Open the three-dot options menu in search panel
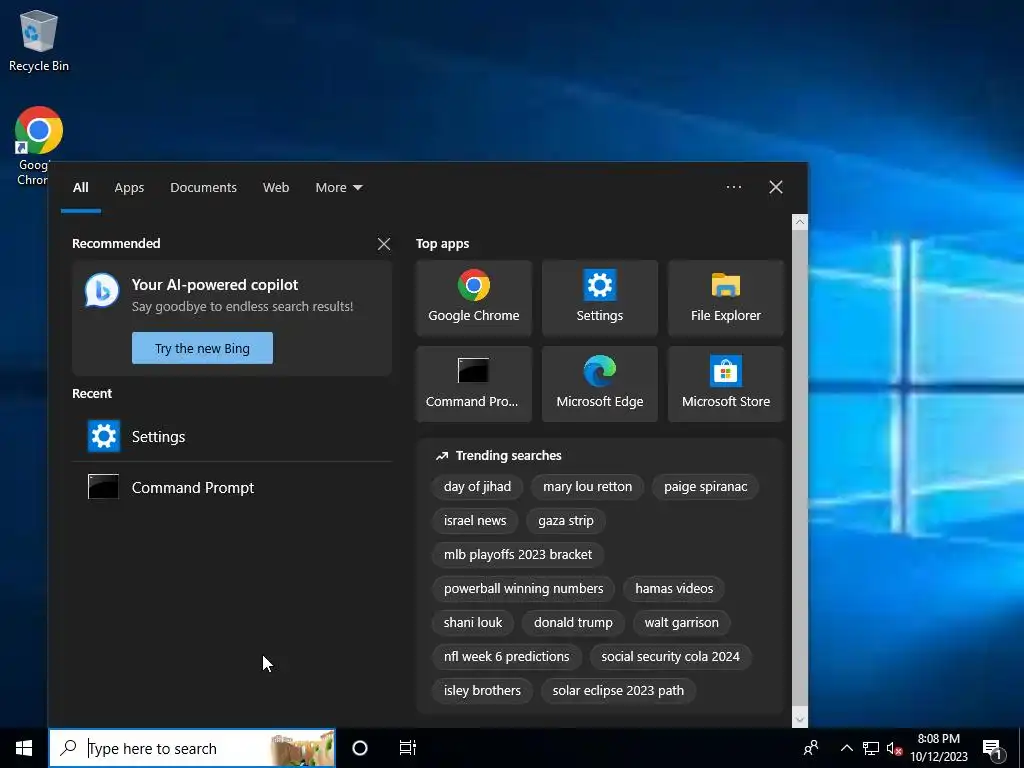Screen dimensions: 1024x768 click(734, 187)
